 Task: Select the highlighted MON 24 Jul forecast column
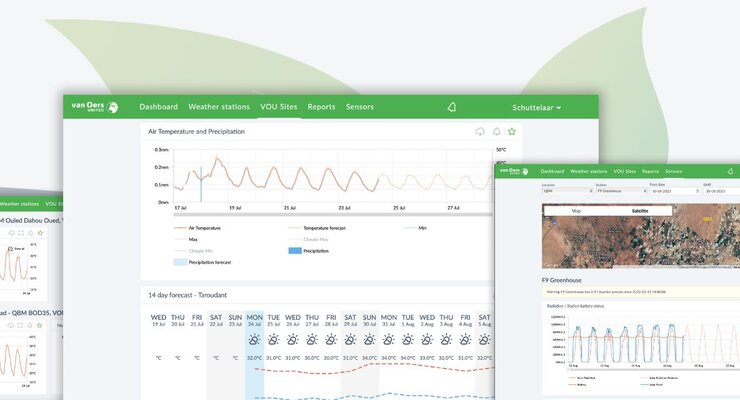[x=254, y=354]
